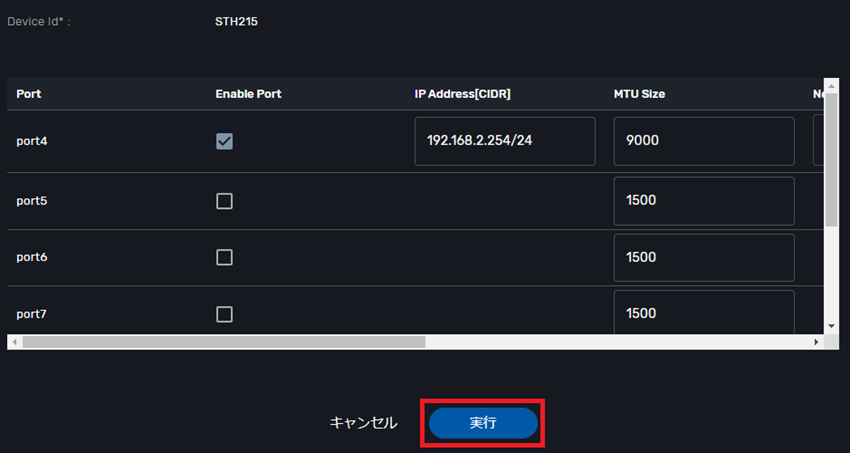Check the port7 Enable Port checkbox

(x=225, y=314)
